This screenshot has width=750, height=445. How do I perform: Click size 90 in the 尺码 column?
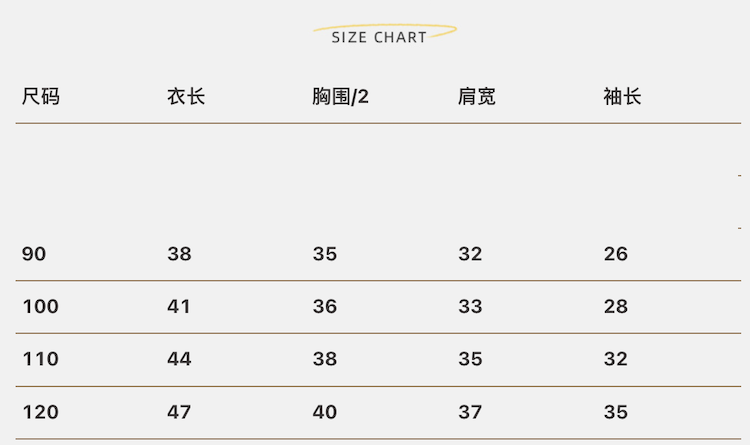click(x=34, y=254)
